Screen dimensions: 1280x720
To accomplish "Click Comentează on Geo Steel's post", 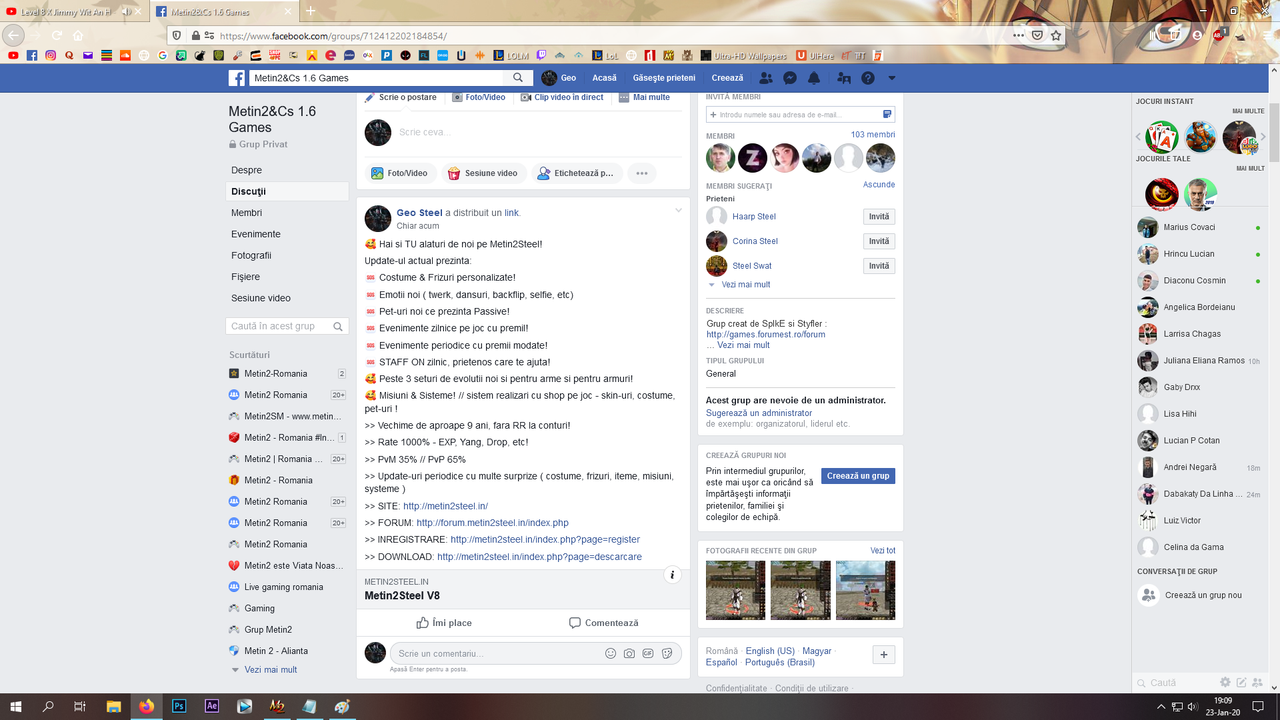I will [x=603, y=622].
